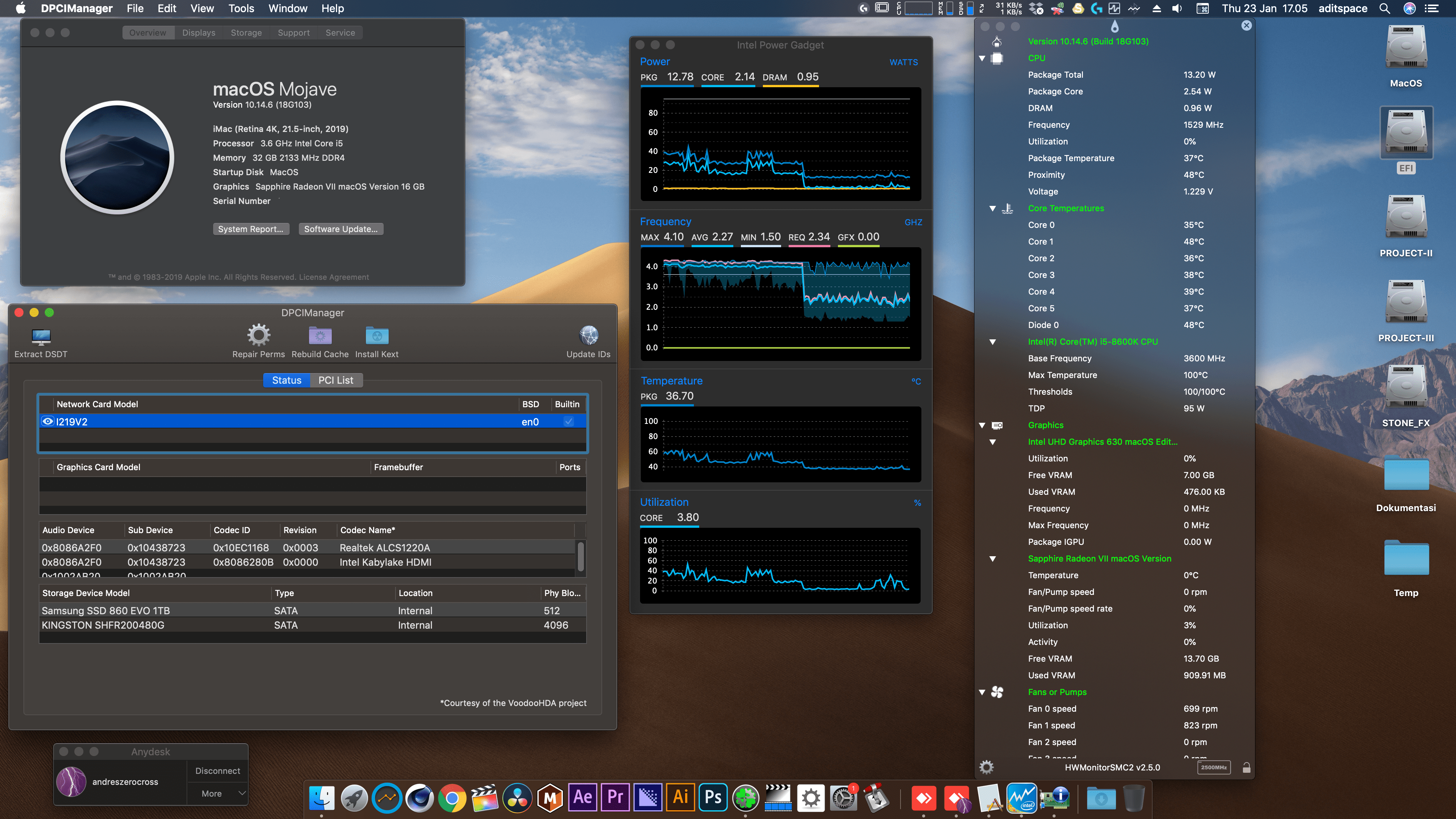The image size is (1456, 819).
Task: Toggle the 2500MHz button in HWMonitor
Action: pyautogui.click(x=1213, y=767)
